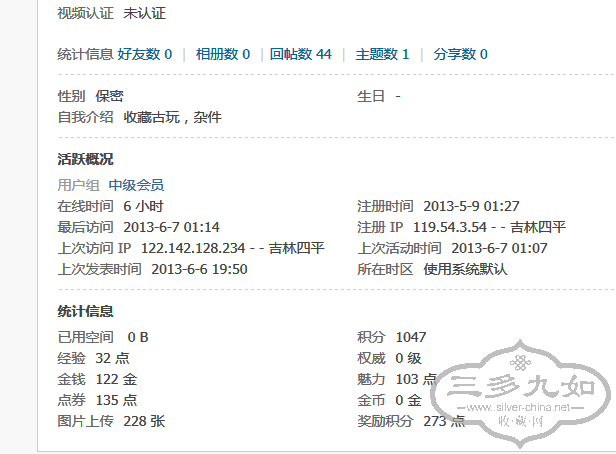Click the 未认证 video verification status
Screen dimensions: 616x454
[x=144, y=14]
